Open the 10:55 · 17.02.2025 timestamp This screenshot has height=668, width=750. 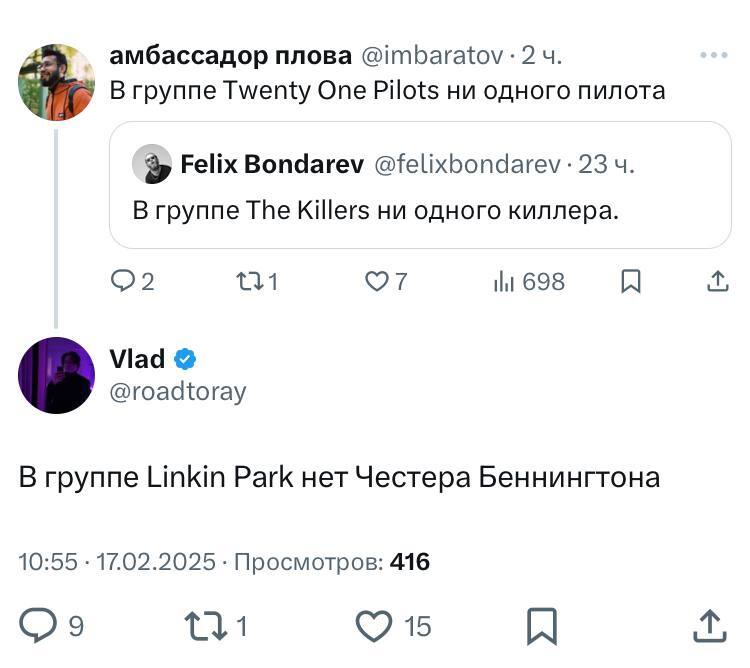[117, 562]
